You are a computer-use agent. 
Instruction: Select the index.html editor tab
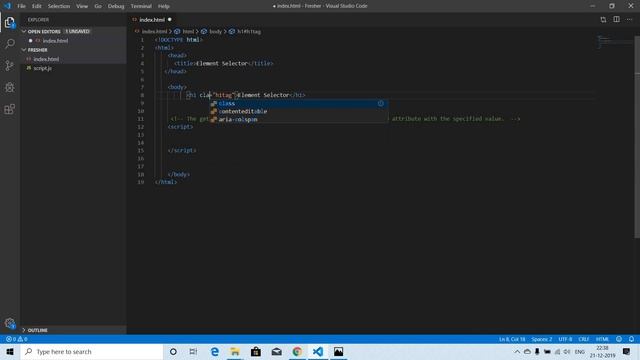pyautogui.click(x=152, y=20)
